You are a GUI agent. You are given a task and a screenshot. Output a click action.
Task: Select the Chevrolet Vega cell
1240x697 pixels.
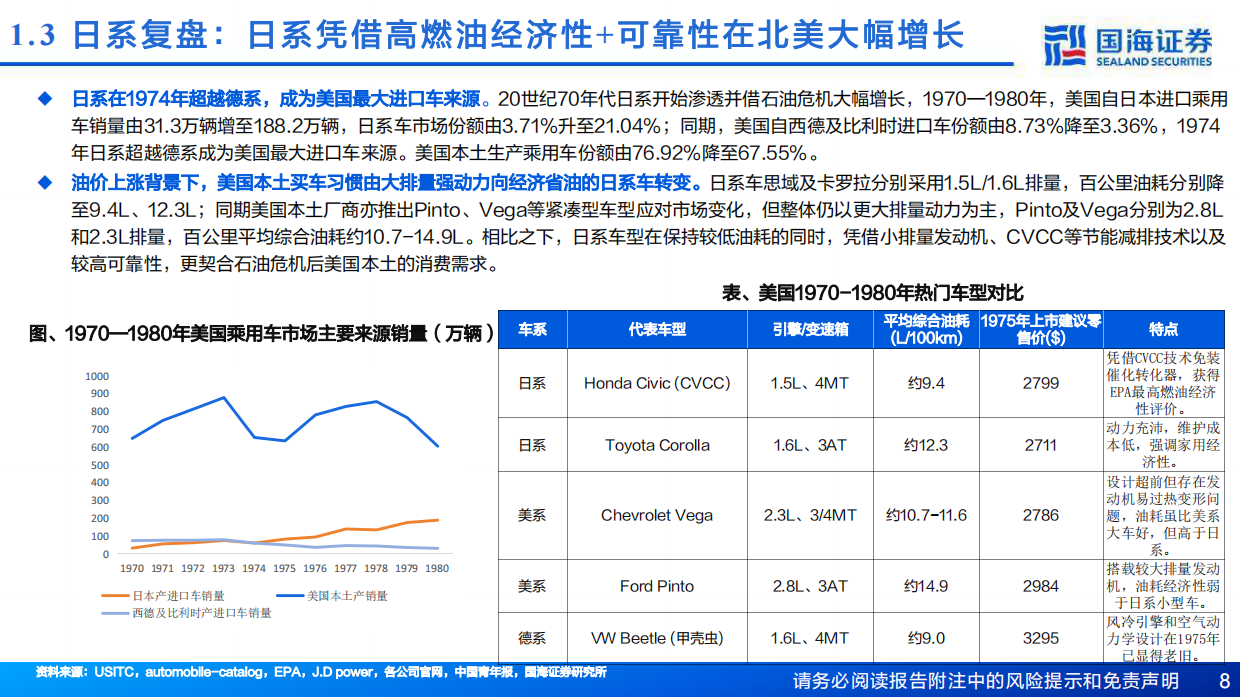coord(657,515)
